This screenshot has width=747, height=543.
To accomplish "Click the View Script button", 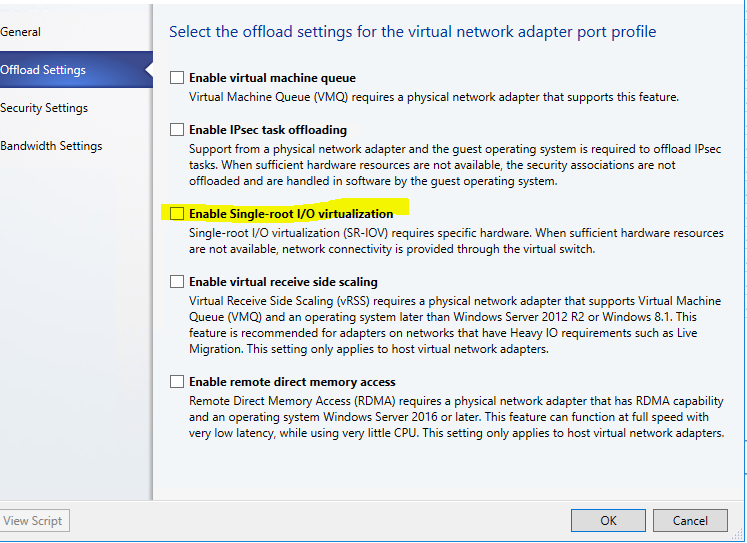I will 34,521.
